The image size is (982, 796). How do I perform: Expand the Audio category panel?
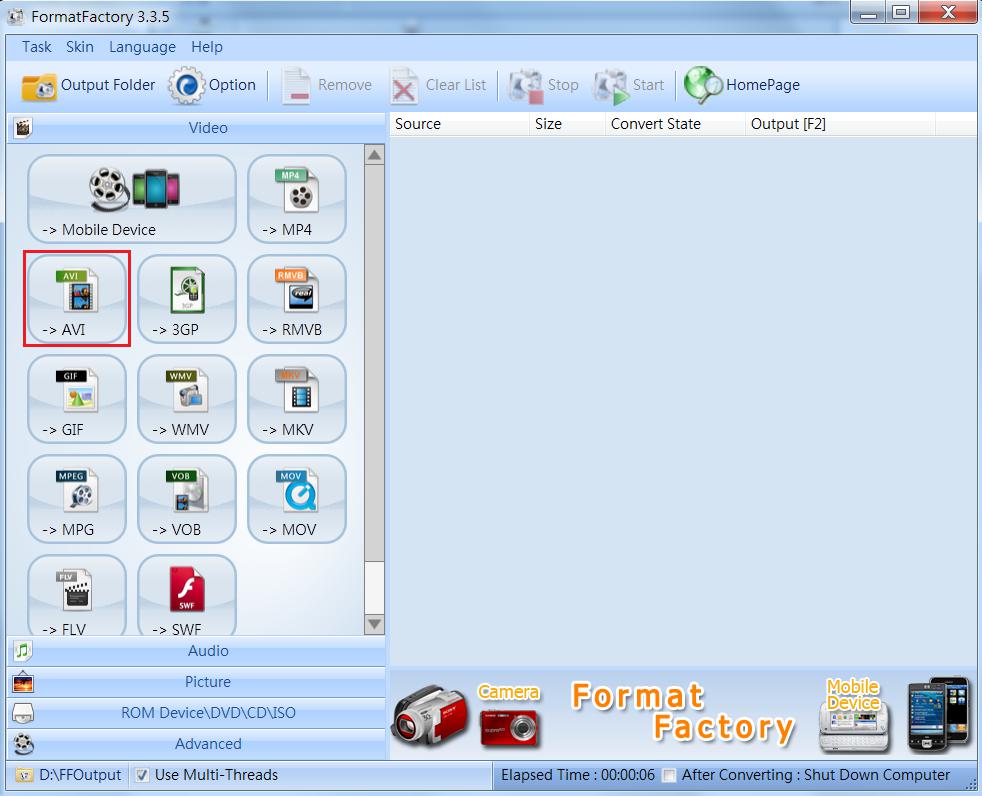[196, 651]
